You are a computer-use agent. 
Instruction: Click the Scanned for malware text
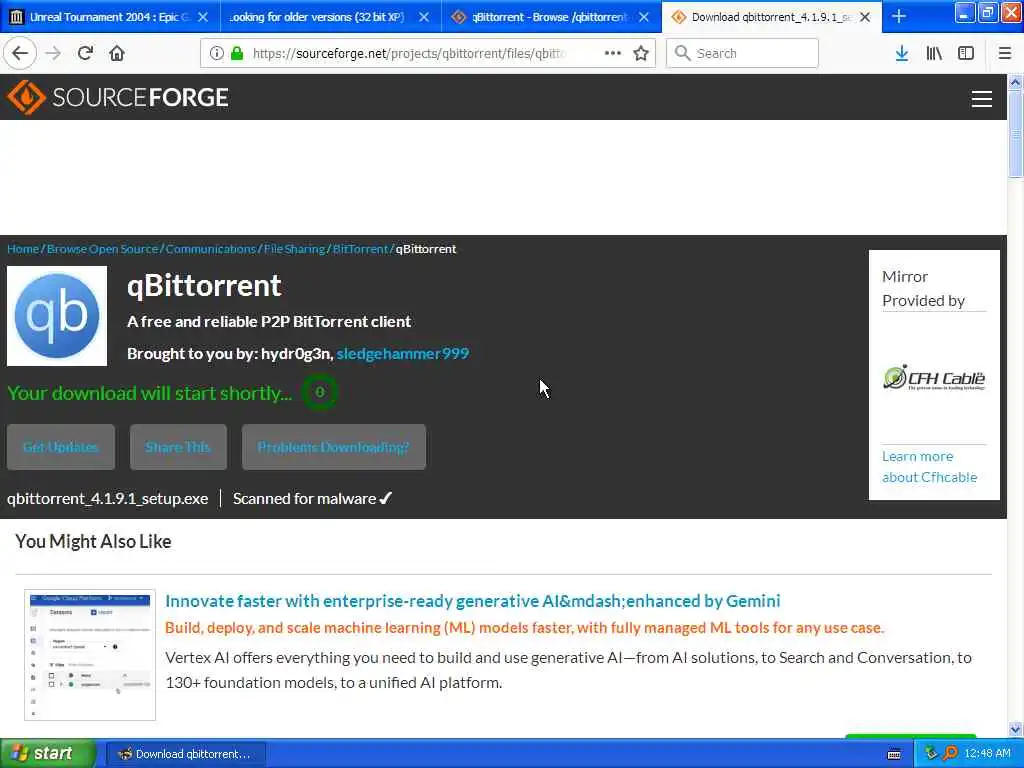pos(304,498)
